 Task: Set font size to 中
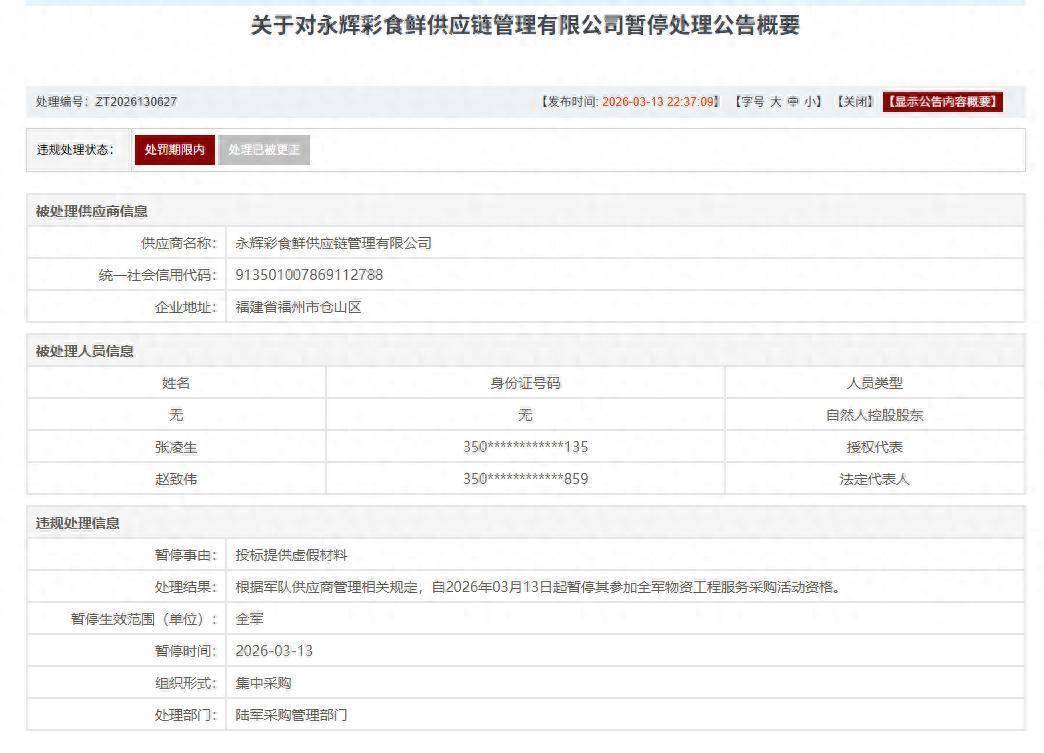click(x=793, y=102)
